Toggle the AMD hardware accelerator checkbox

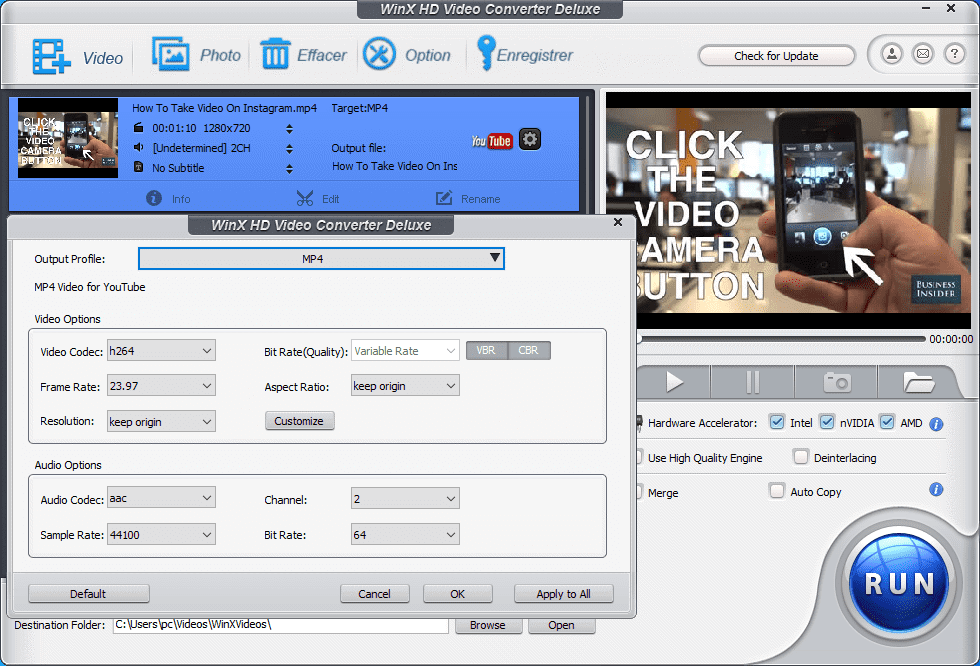(x=887, y=422)
